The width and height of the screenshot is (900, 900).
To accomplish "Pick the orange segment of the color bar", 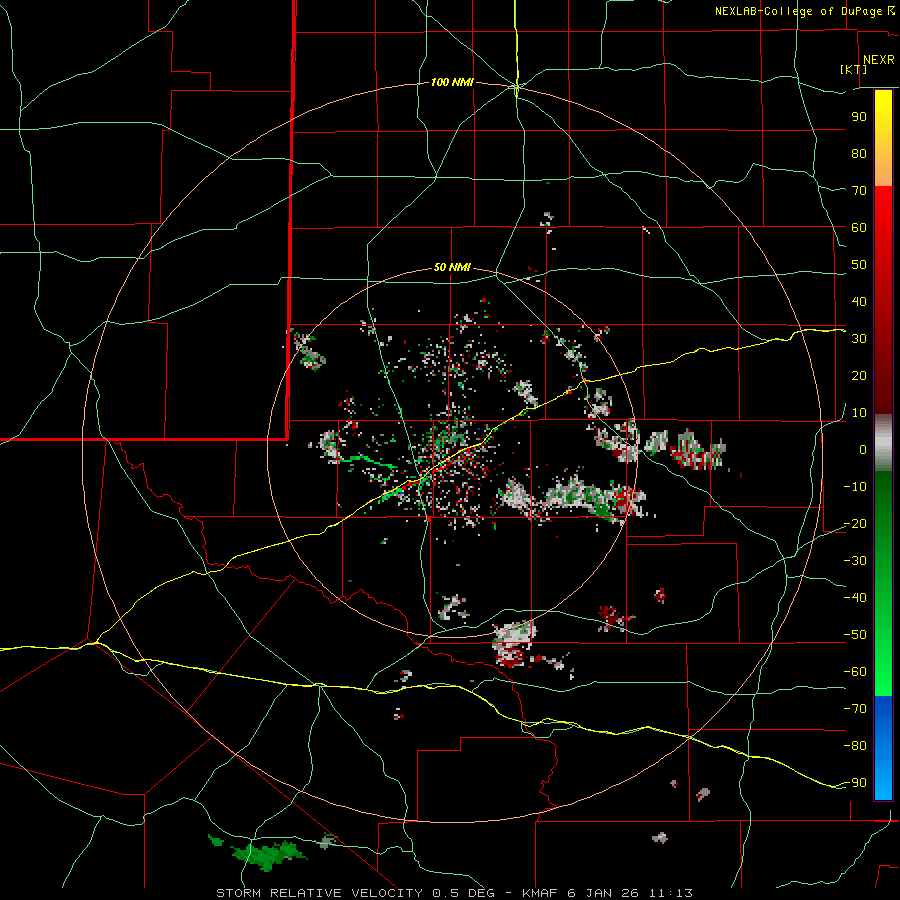I will 883,166.
